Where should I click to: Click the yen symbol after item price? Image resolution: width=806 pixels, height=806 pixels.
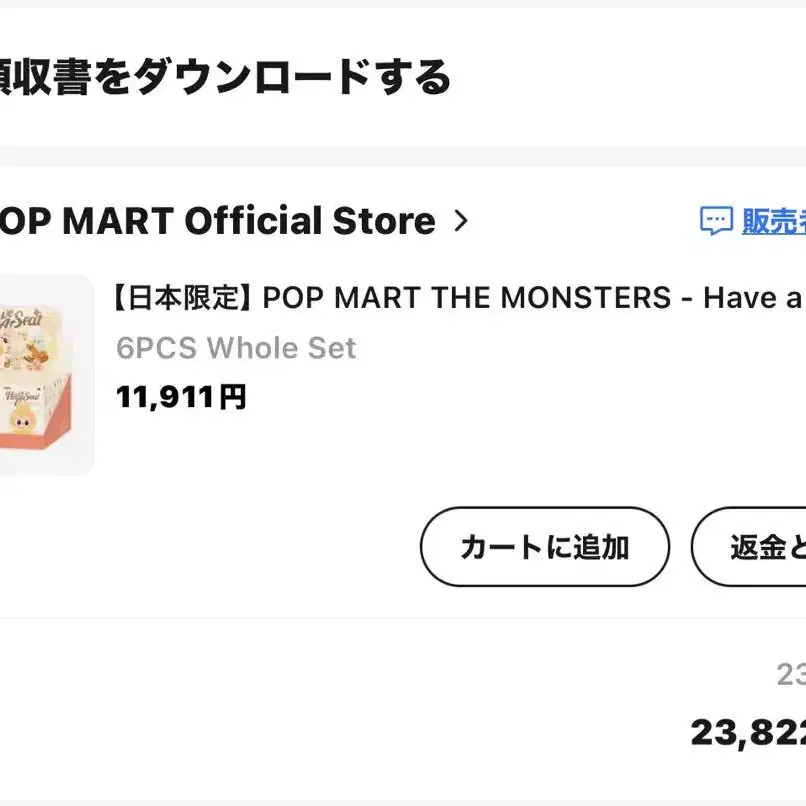tap(233, 397)
